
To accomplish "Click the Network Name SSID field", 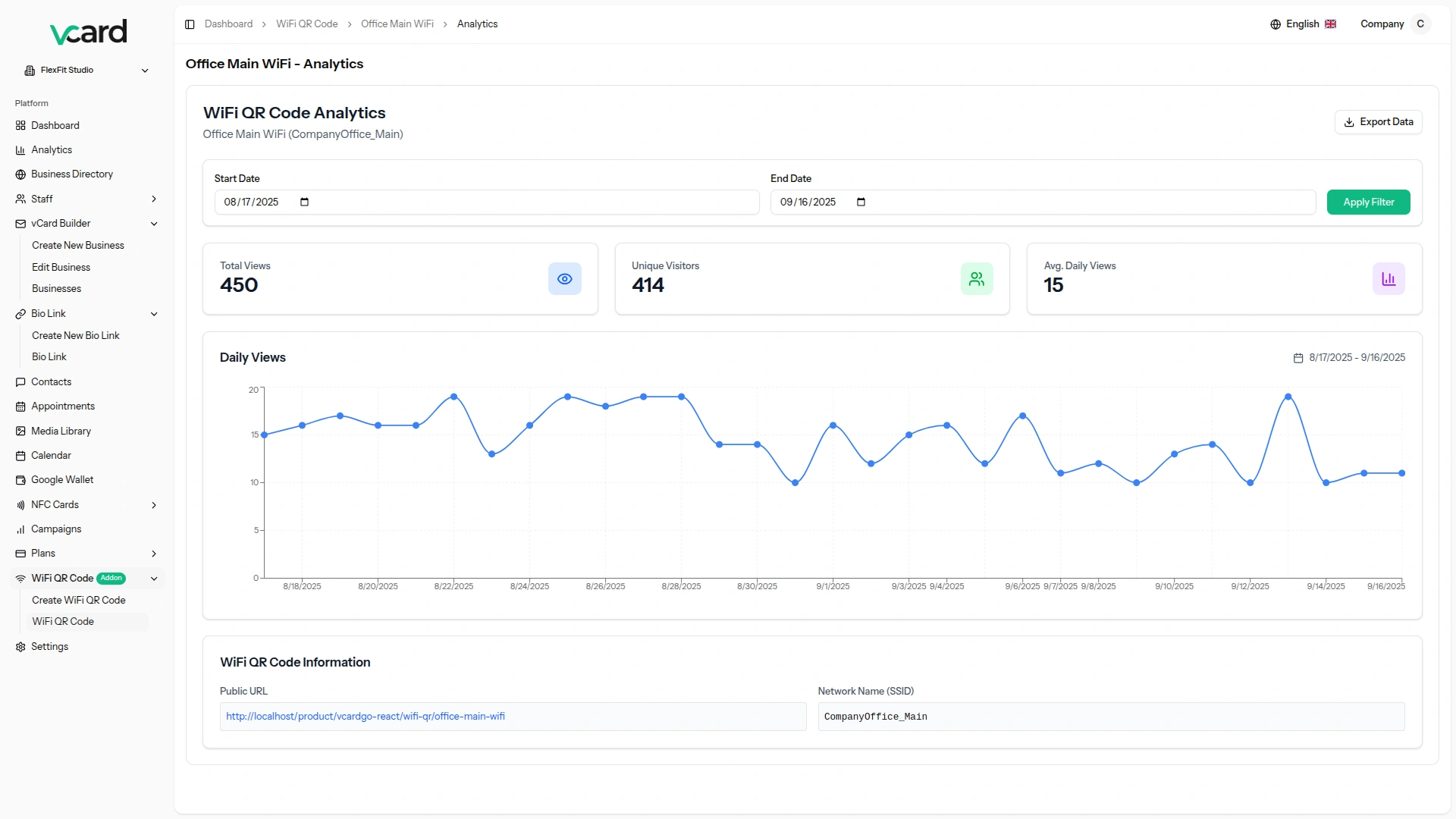I will point(1111,717).
